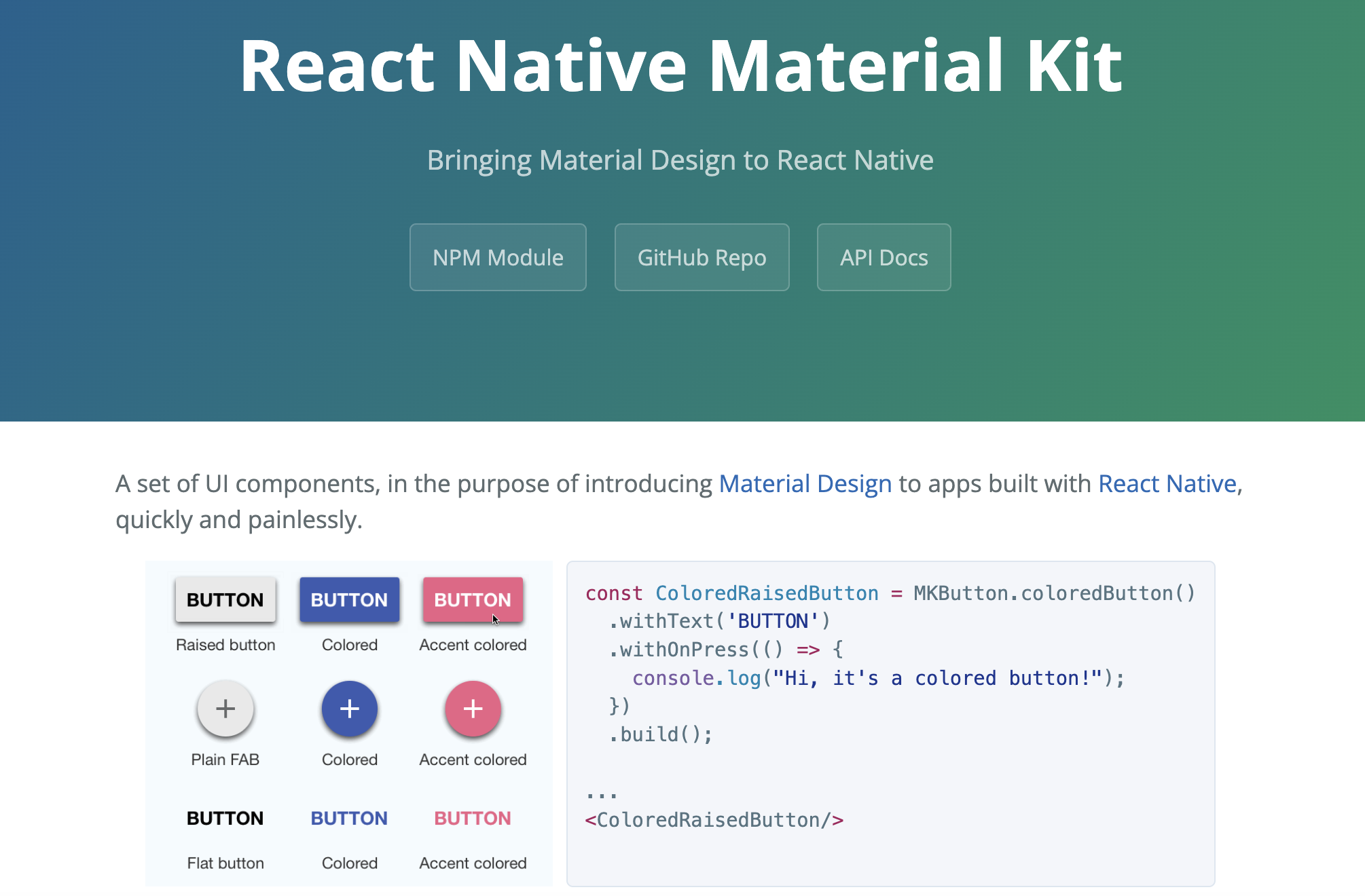This screenshot has height=896, width=1365.
Task: Click the gray Raised button demo
Action: click(225, 599)
